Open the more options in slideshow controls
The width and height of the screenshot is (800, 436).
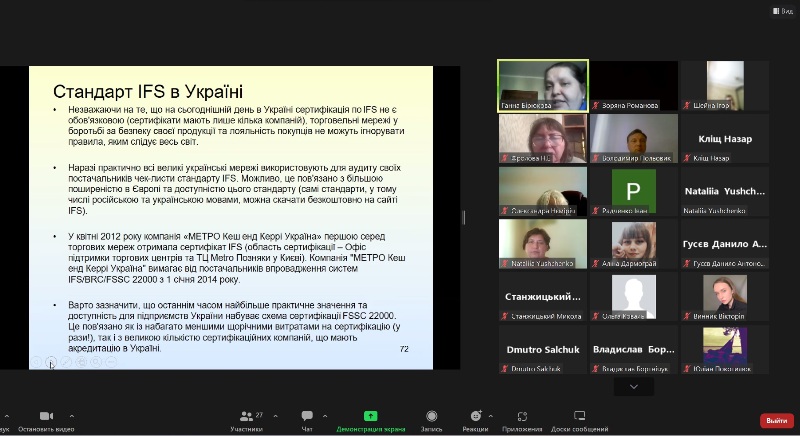click(x=111, y=362)
